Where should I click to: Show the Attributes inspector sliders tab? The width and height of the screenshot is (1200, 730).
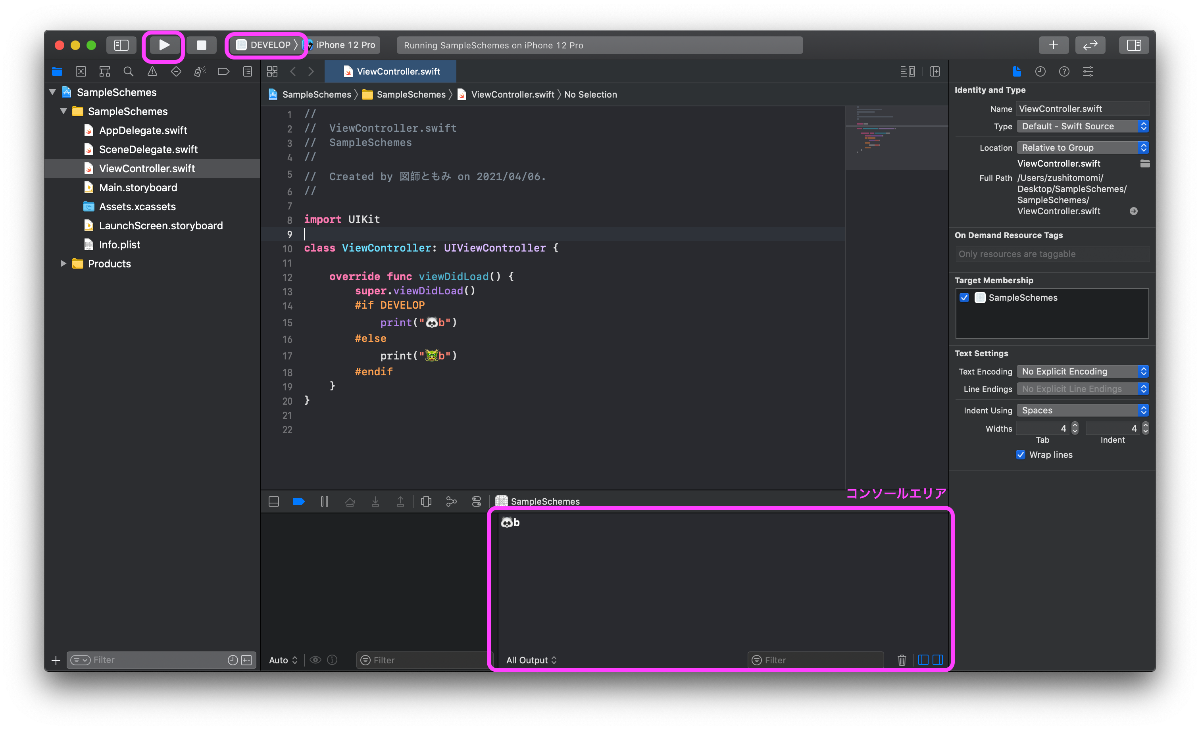[1088, 71]
